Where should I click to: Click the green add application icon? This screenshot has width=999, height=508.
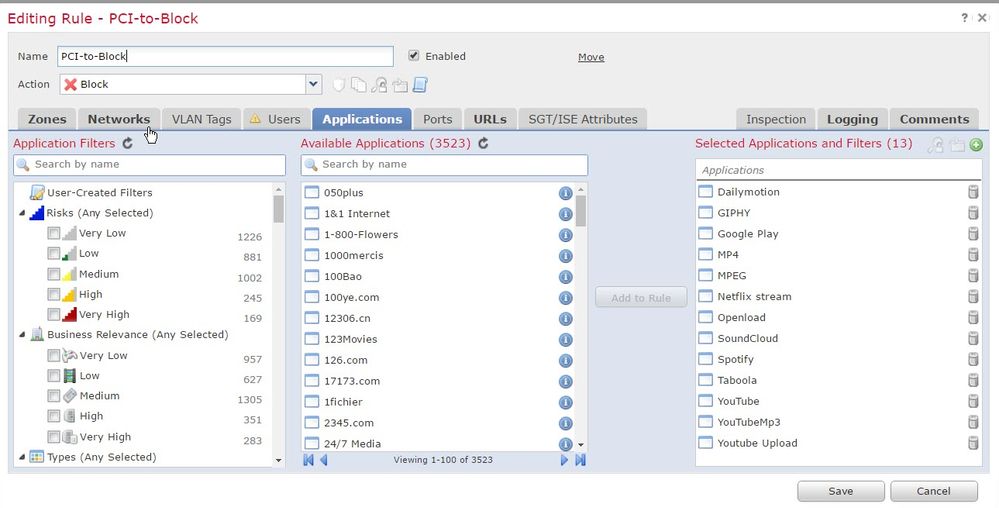click(975, 145)
